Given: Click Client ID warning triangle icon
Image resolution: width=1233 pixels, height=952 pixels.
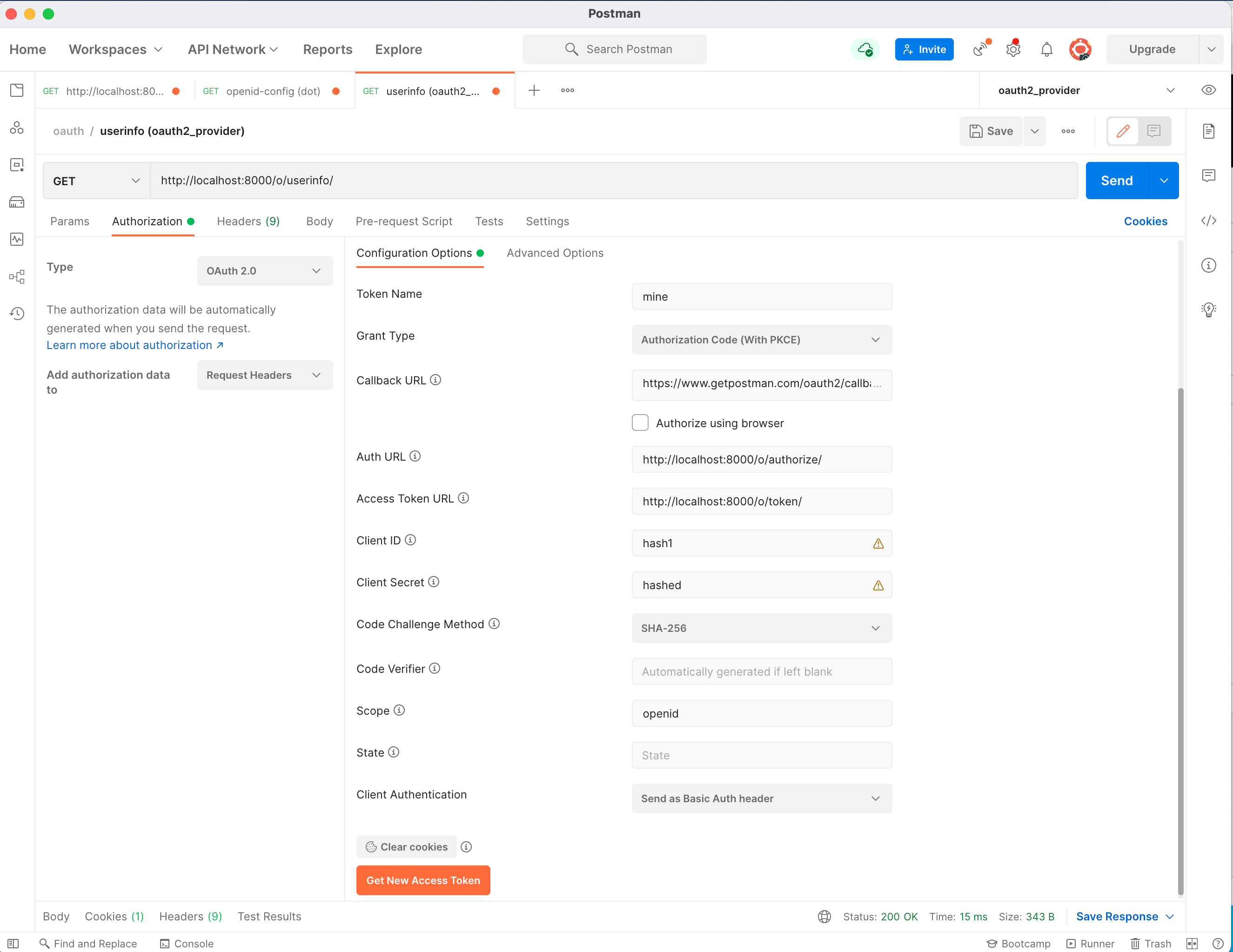Looking at the screenshot, I should point(878,543).
